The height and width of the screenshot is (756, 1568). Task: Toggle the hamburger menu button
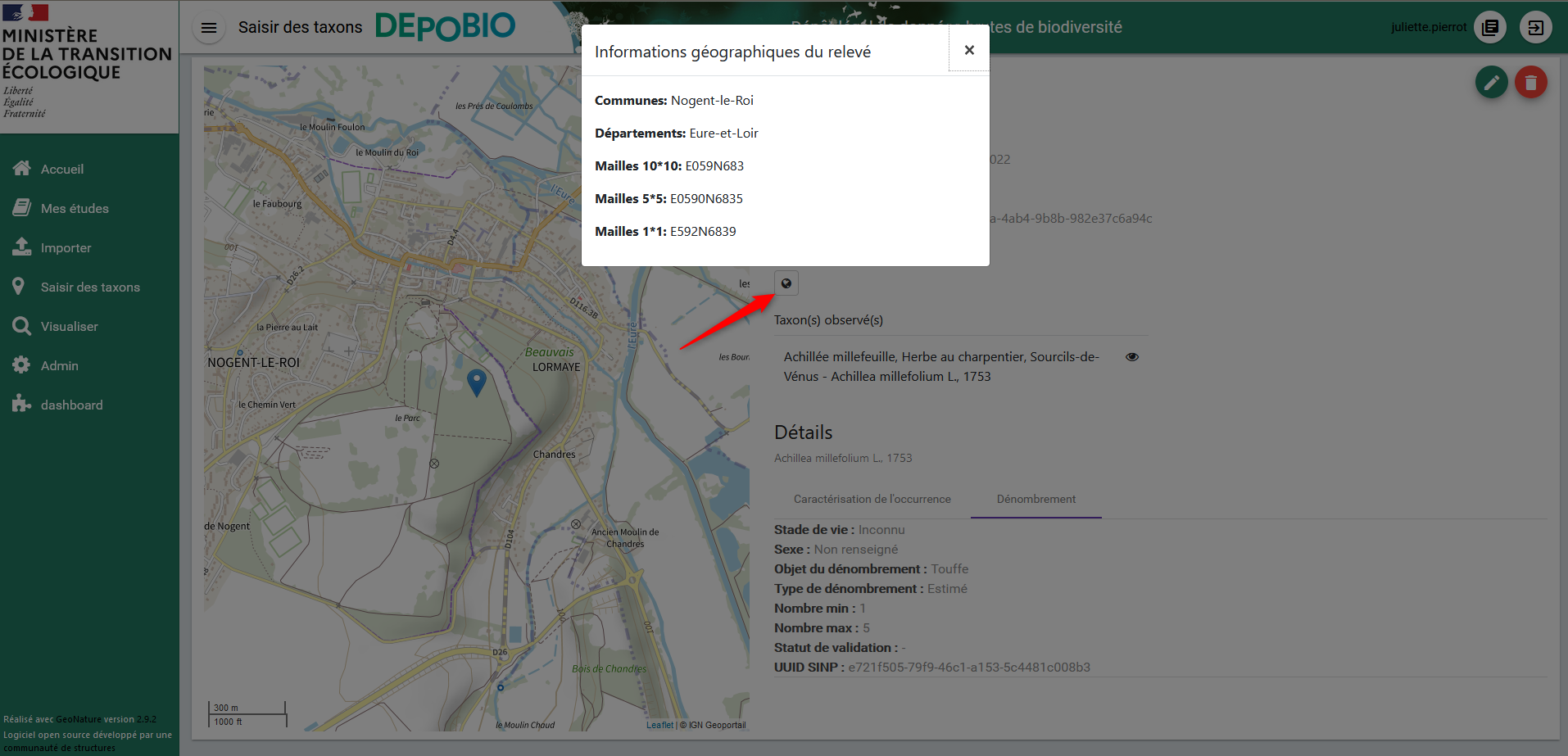tap(209, 28)
